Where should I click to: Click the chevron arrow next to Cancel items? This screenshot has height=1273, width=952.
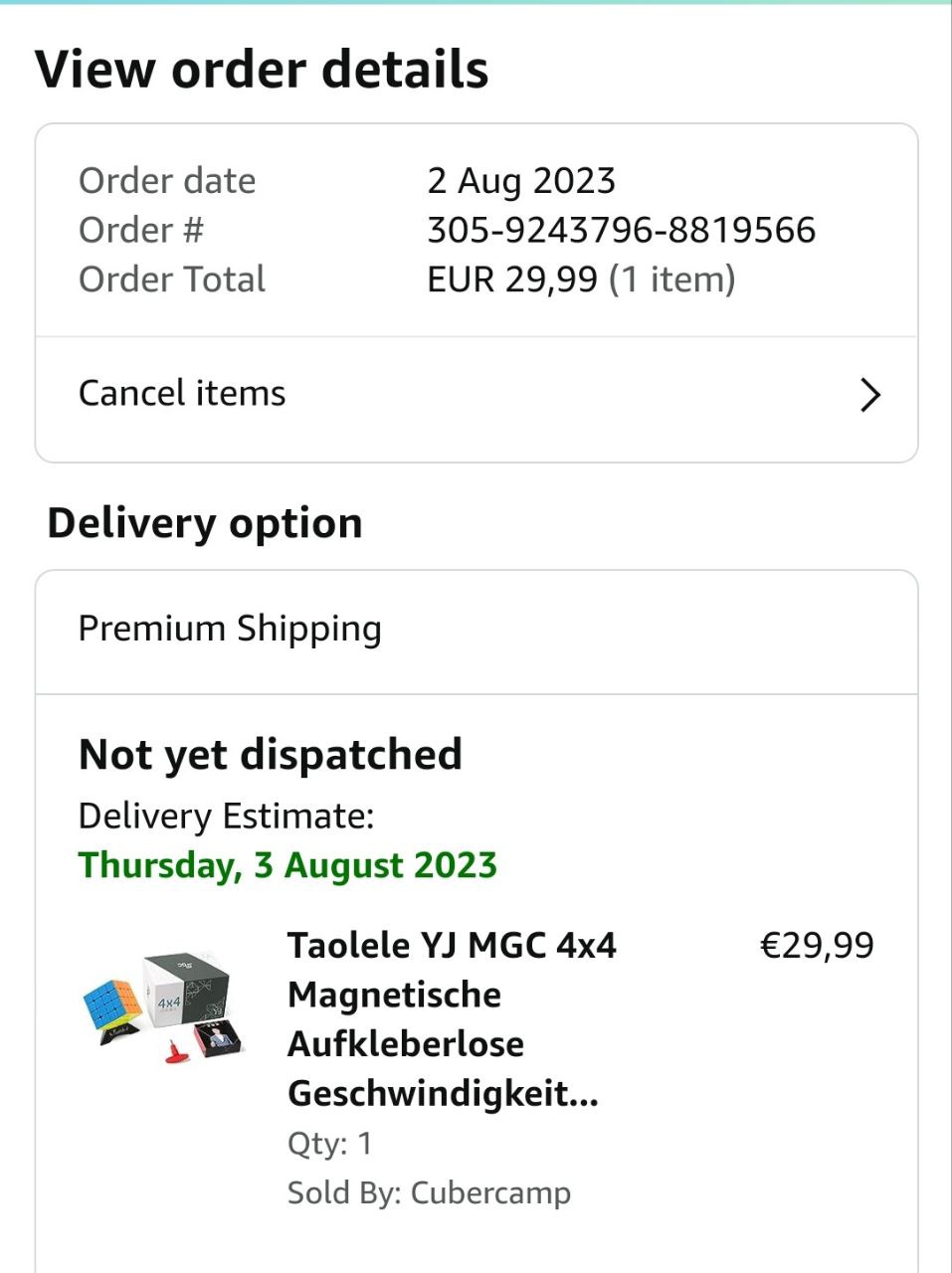pyautogui.click(x=869, y=395)
